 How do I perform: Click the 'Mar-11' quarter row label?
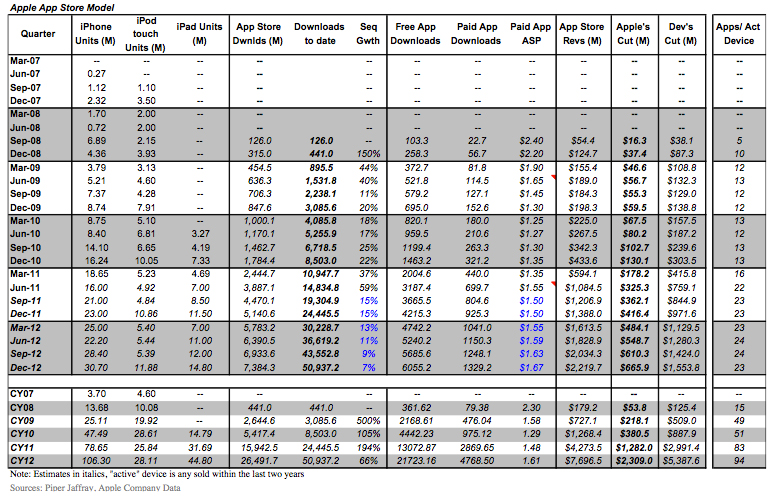pyautogui.click(x=25, y=274)
